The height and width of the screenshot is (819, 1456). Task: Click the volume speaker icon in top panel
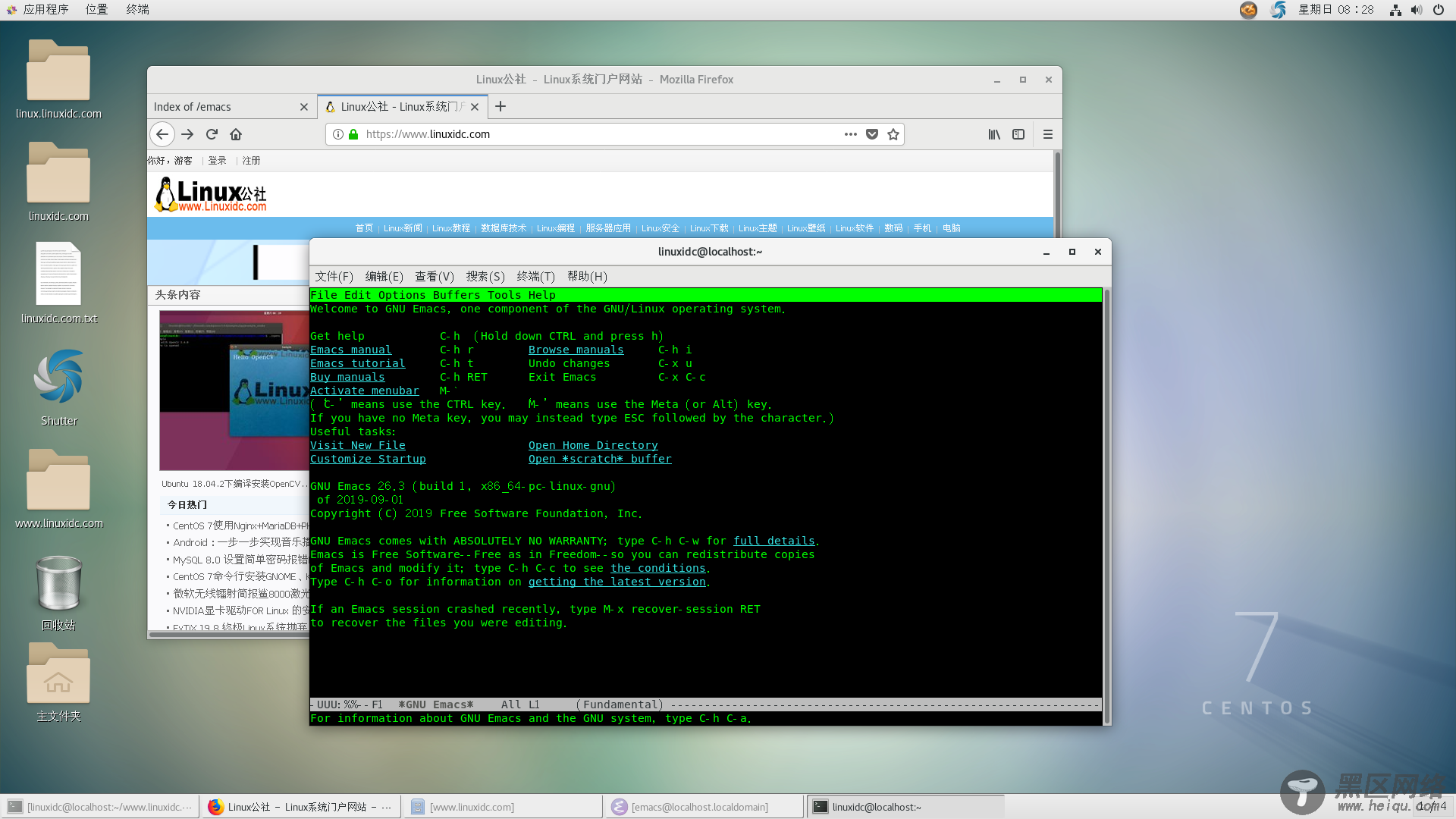pos(1417,10)
